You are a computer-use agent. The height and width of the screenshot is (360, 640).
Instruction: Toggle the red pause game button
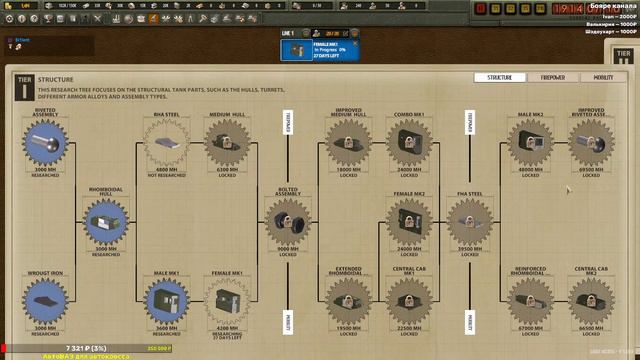[x=480, y=9]
